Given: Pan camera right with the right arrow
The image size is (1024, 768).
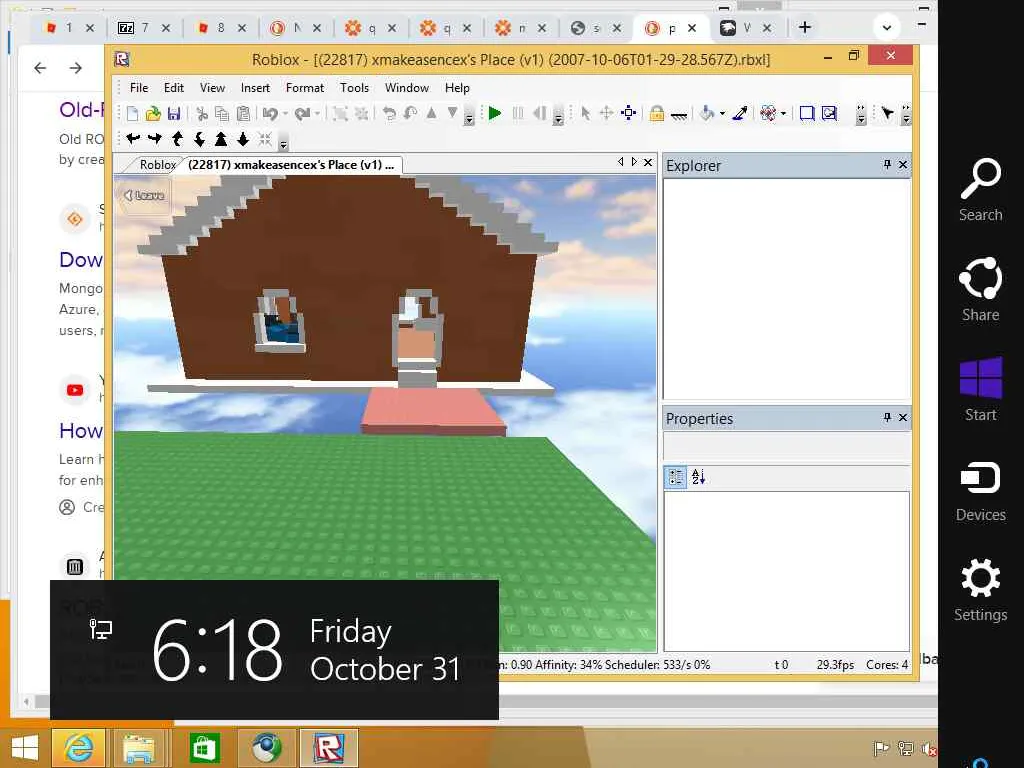Looking at the screenshot, I should pyautogui.click(x=155, y=138).
